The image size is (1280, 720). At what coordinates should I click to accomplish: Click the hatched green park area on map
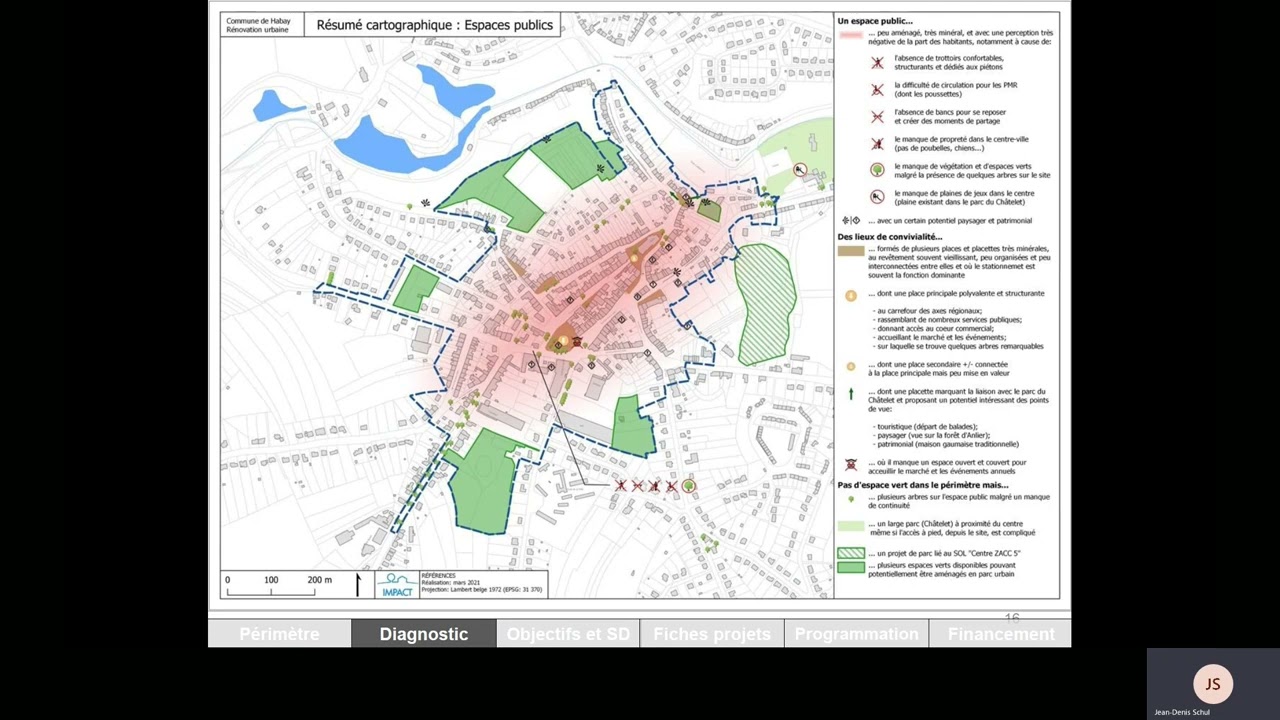tap(765, 305)
